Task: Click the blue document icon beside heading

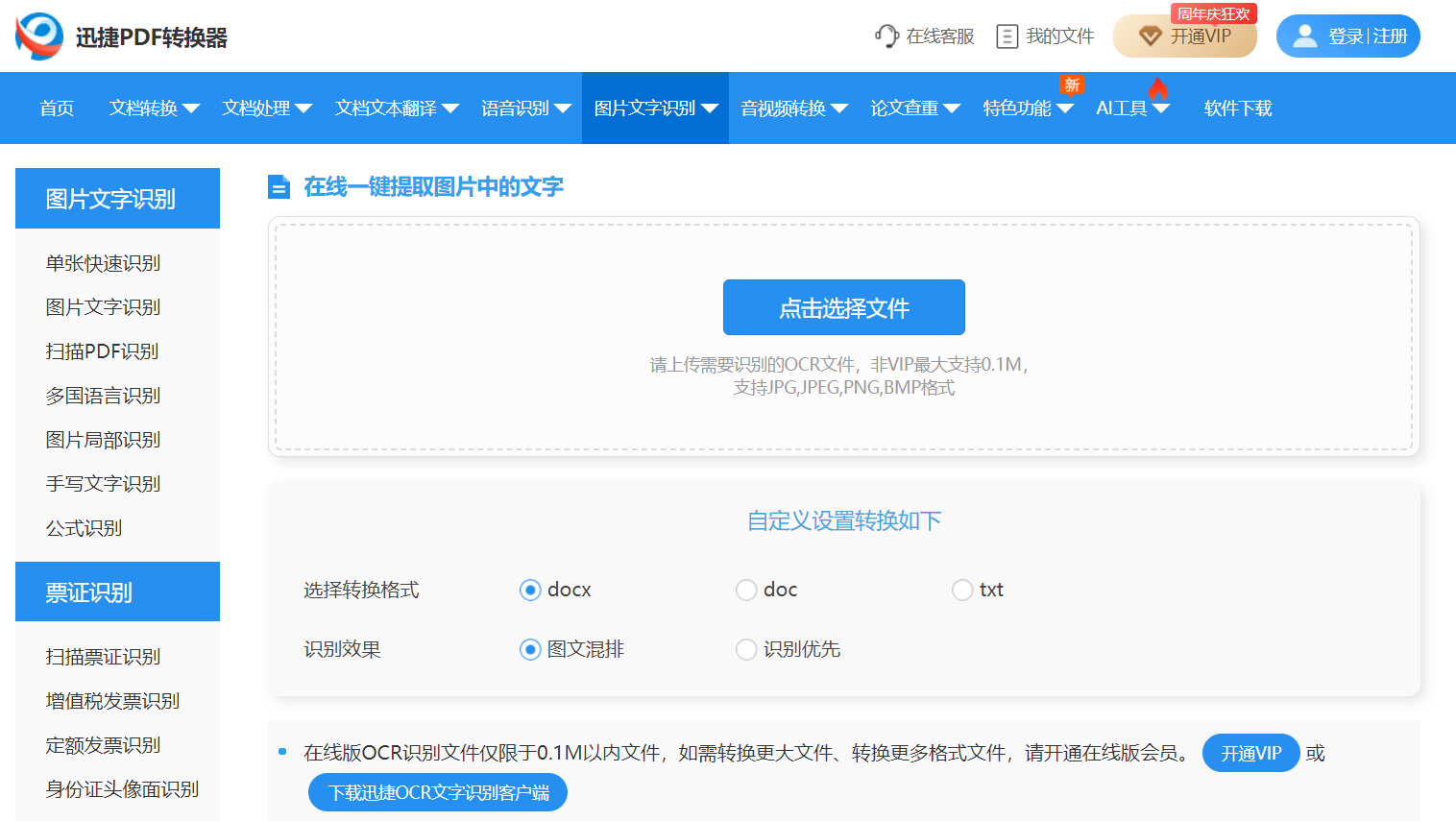Action: [x=279, y=187]
